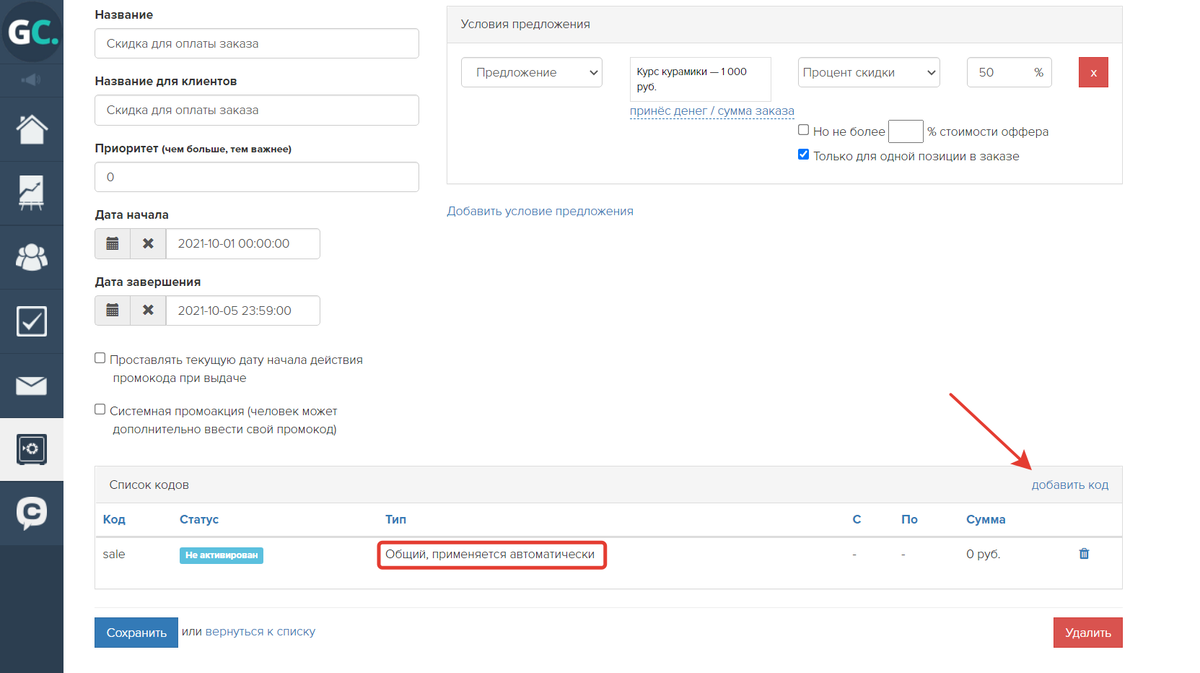Uncheck Только для одной позиции в заказе
Screen dimensions: 1200x673
pos(803,155)
